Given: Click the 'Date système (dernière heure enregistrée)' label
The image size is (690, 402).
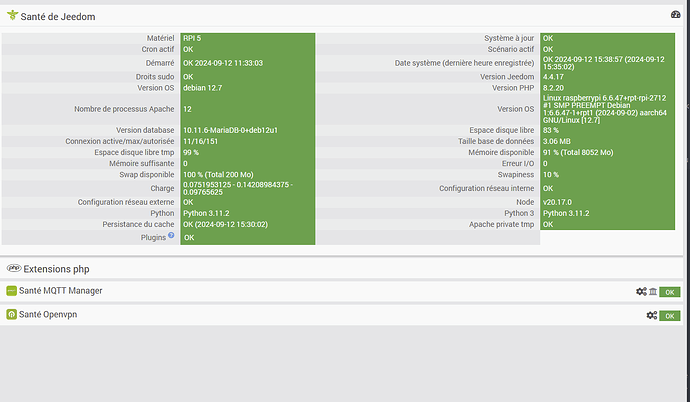Looking at the screenshot, I should coord(464,63).
